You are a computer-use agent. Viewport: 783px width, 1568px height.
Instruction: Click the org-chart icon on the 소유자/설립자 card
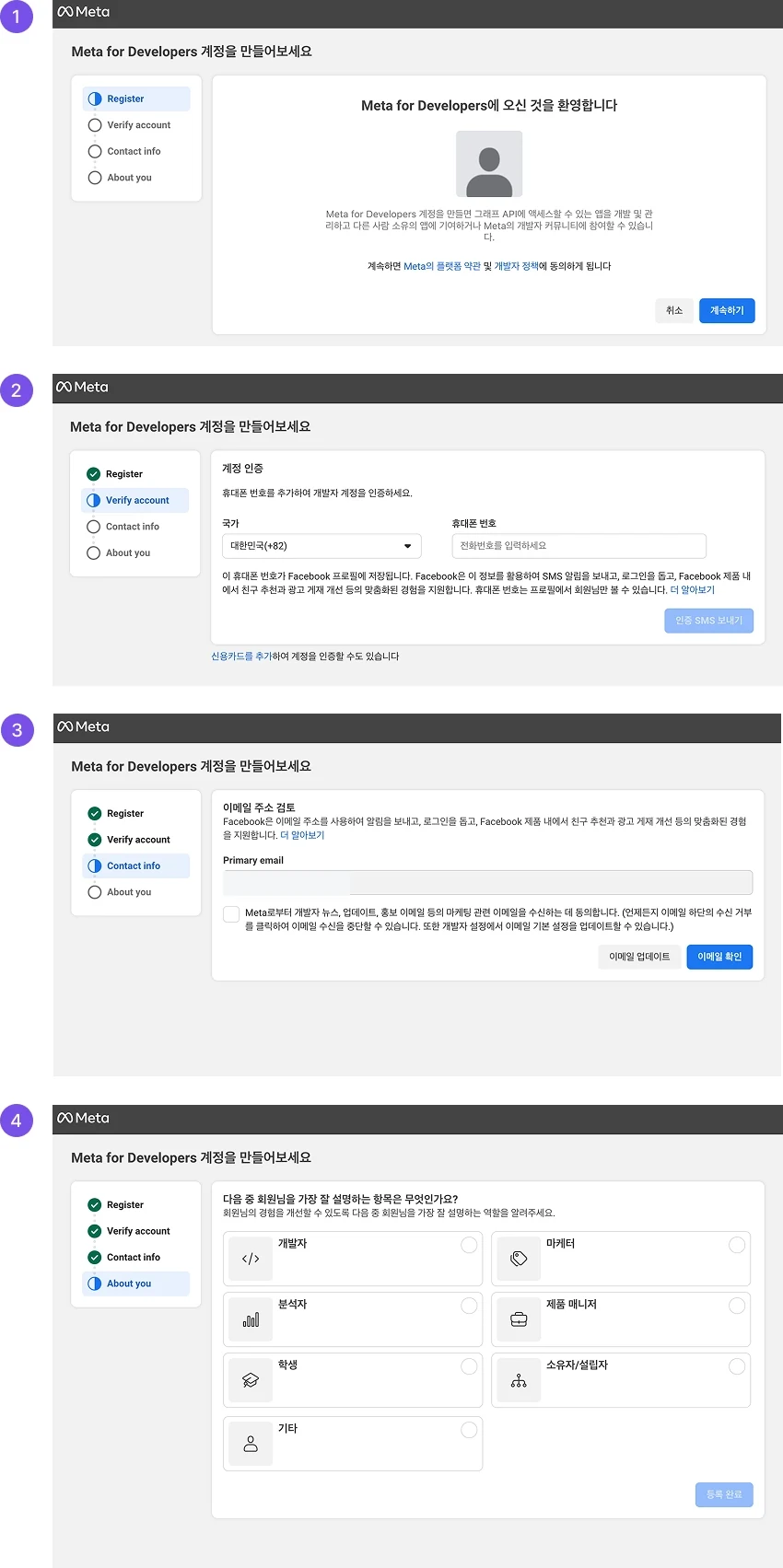point(519,1380)
